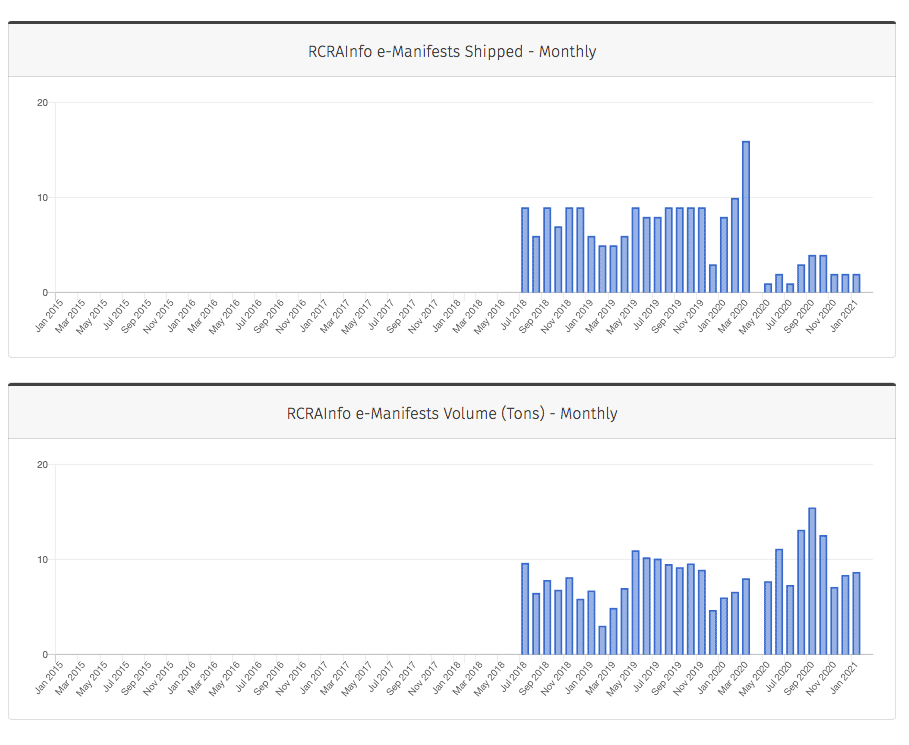Click the May 2019 bar in Volume chart

tap(635, 602)
